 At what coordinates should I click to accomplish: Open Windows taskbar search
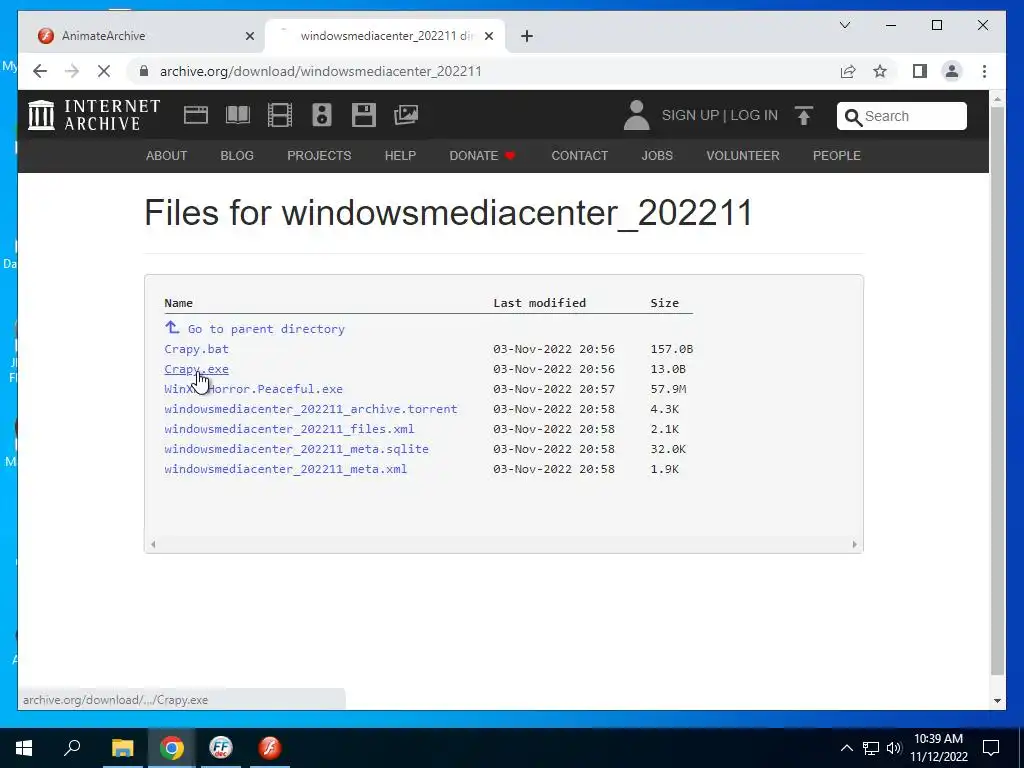click(72, 748)
